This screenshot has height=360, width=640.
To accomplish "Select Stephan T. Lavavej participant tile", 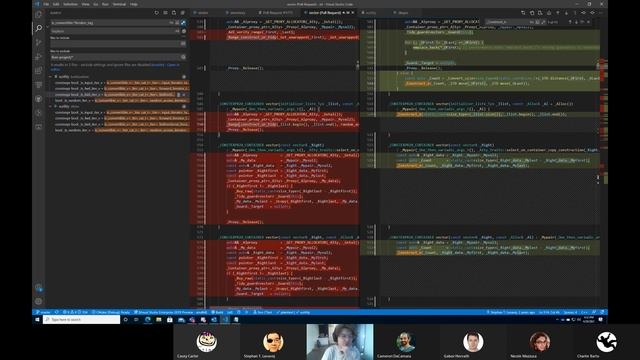I will pyautogui.click(x=273, y=342).
